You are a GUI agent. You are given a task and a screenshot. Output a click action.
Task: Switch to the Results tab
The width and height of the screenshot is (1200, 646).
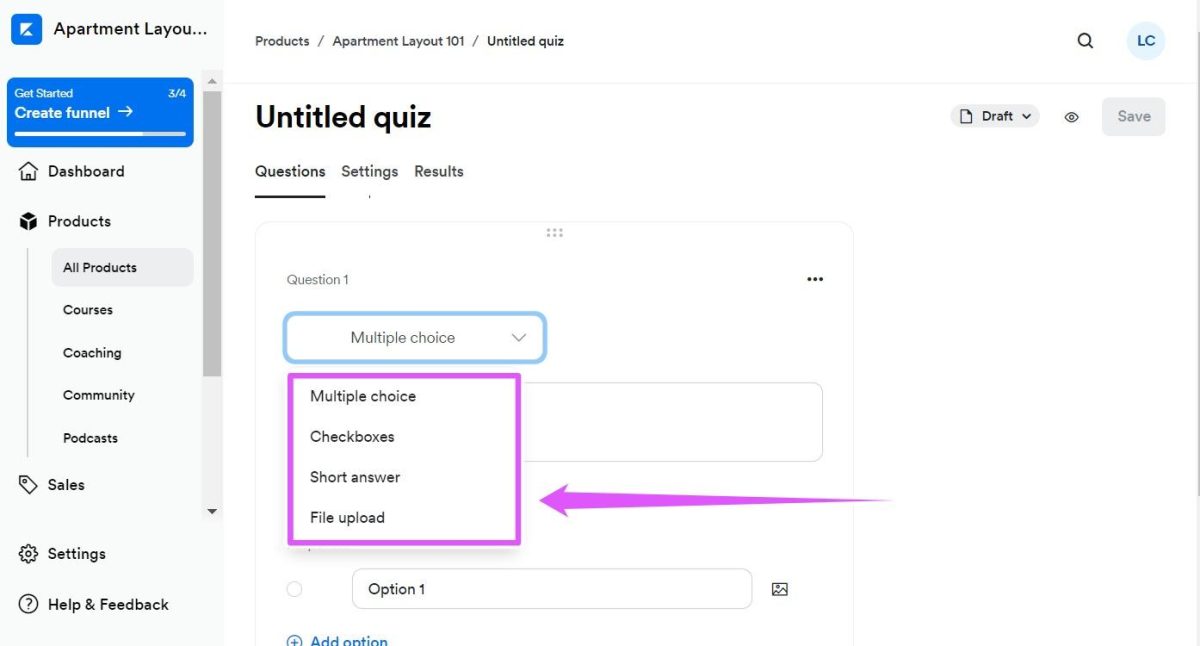(439, 171)
